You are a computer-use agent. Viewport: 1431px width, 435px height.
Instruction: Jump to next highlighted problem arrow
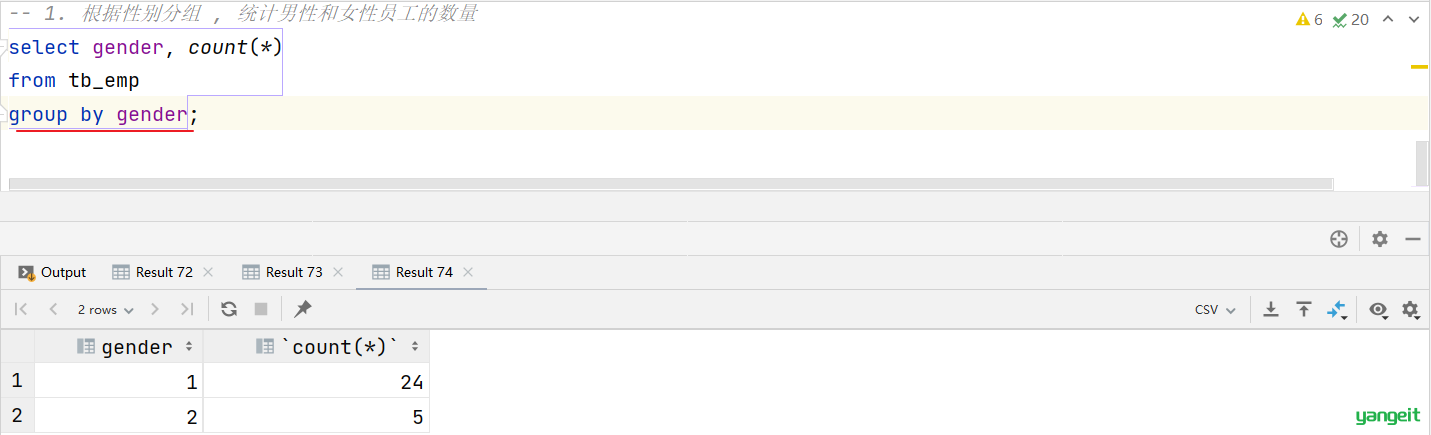tap(1415, 19)
